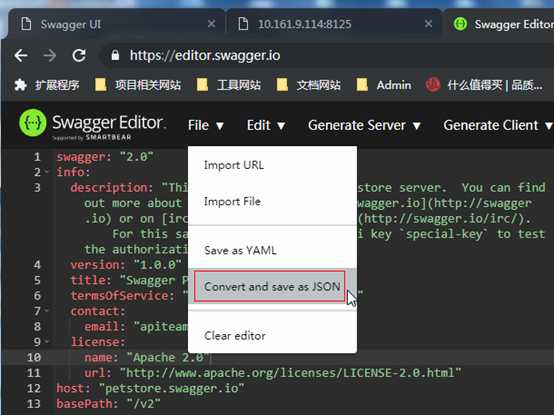Open the Edit dropdown menu
The height and width of the screenshot is (415, 554).
point(266,125)
